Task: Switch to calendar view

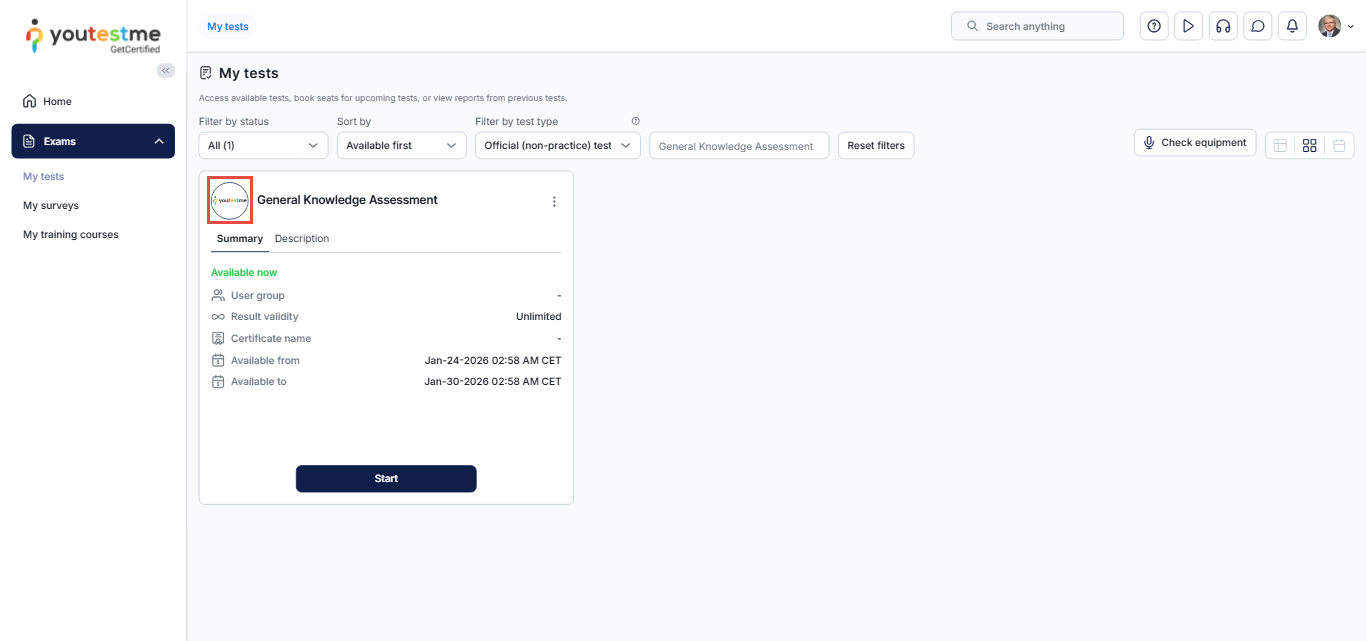Action: click(1339, 145)
